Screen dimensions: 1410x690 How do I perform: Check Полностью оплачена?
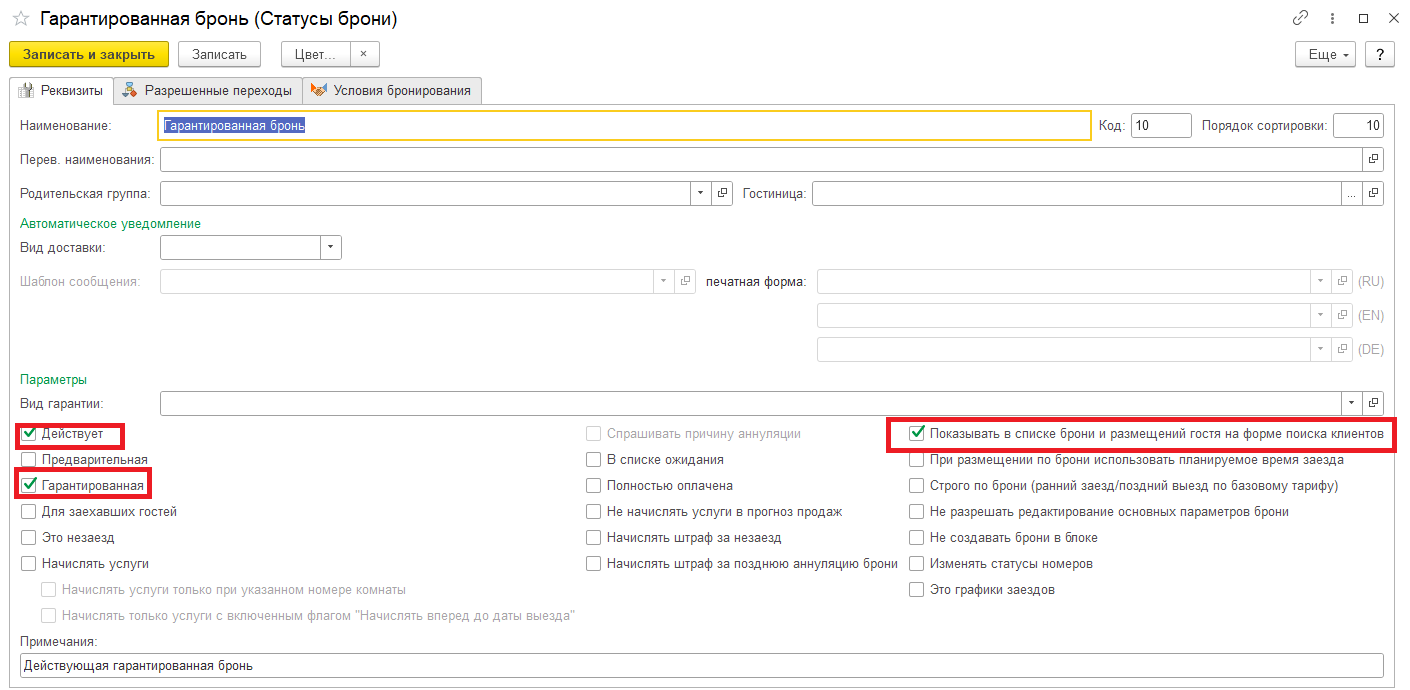coord(594,486)
